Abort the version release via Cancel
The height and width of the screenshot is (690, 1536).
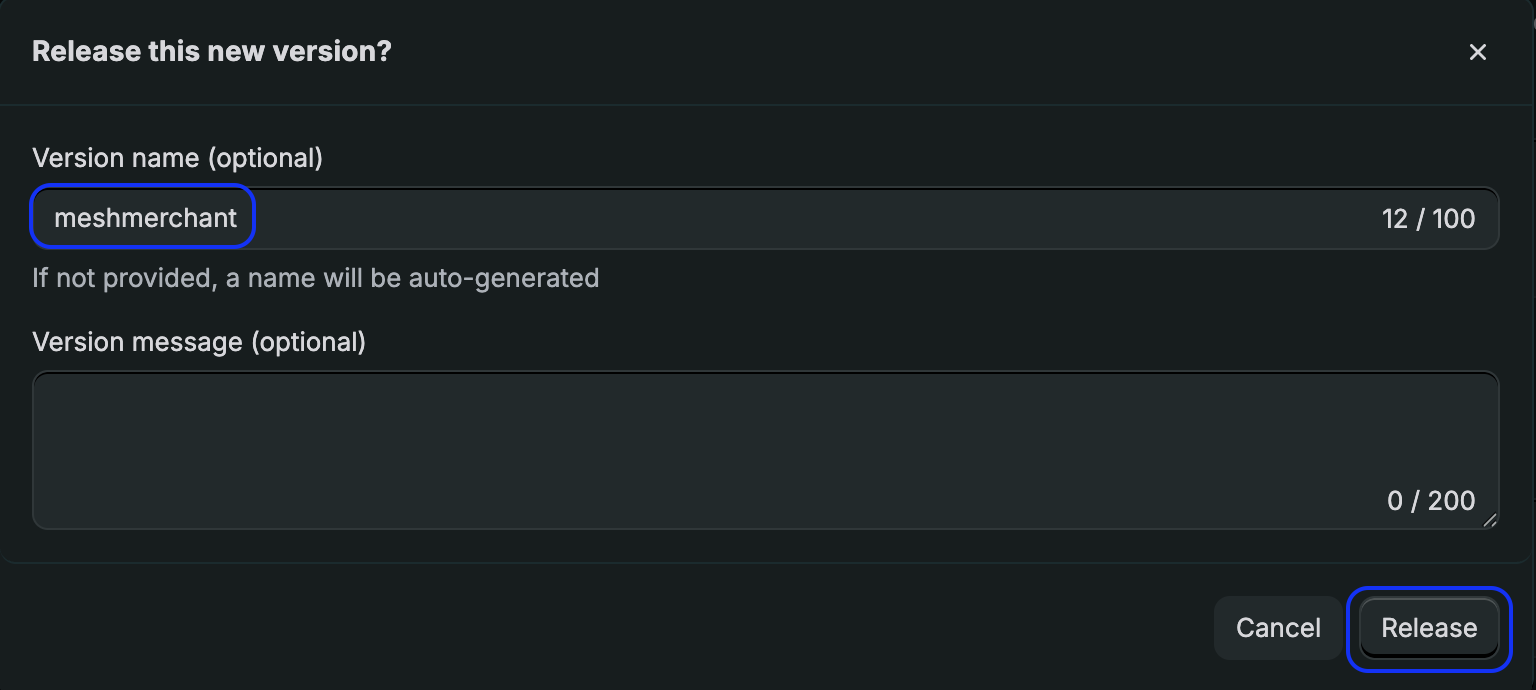[1278, 628]
